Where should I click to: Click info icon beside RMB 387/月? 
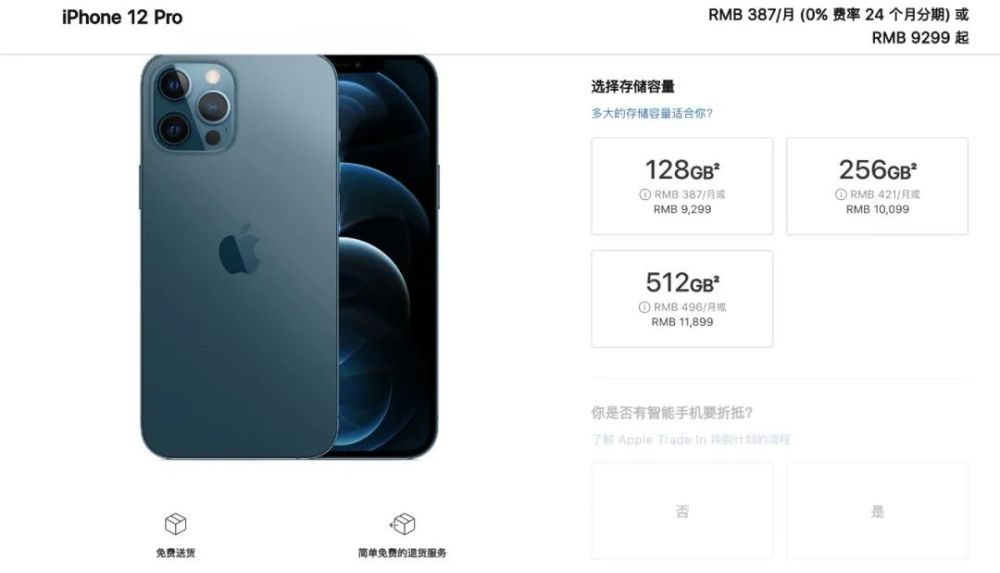pyautogui.click(x=645, y=194)
